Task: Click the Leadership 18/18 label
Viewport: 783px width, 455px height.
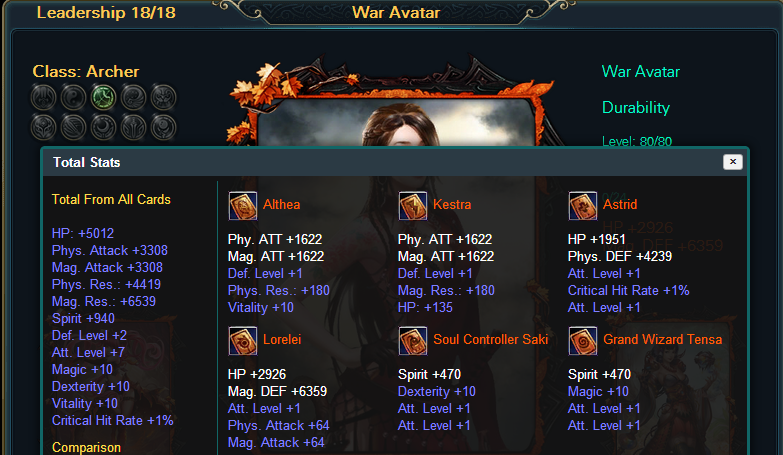Action: coord(106,12)
